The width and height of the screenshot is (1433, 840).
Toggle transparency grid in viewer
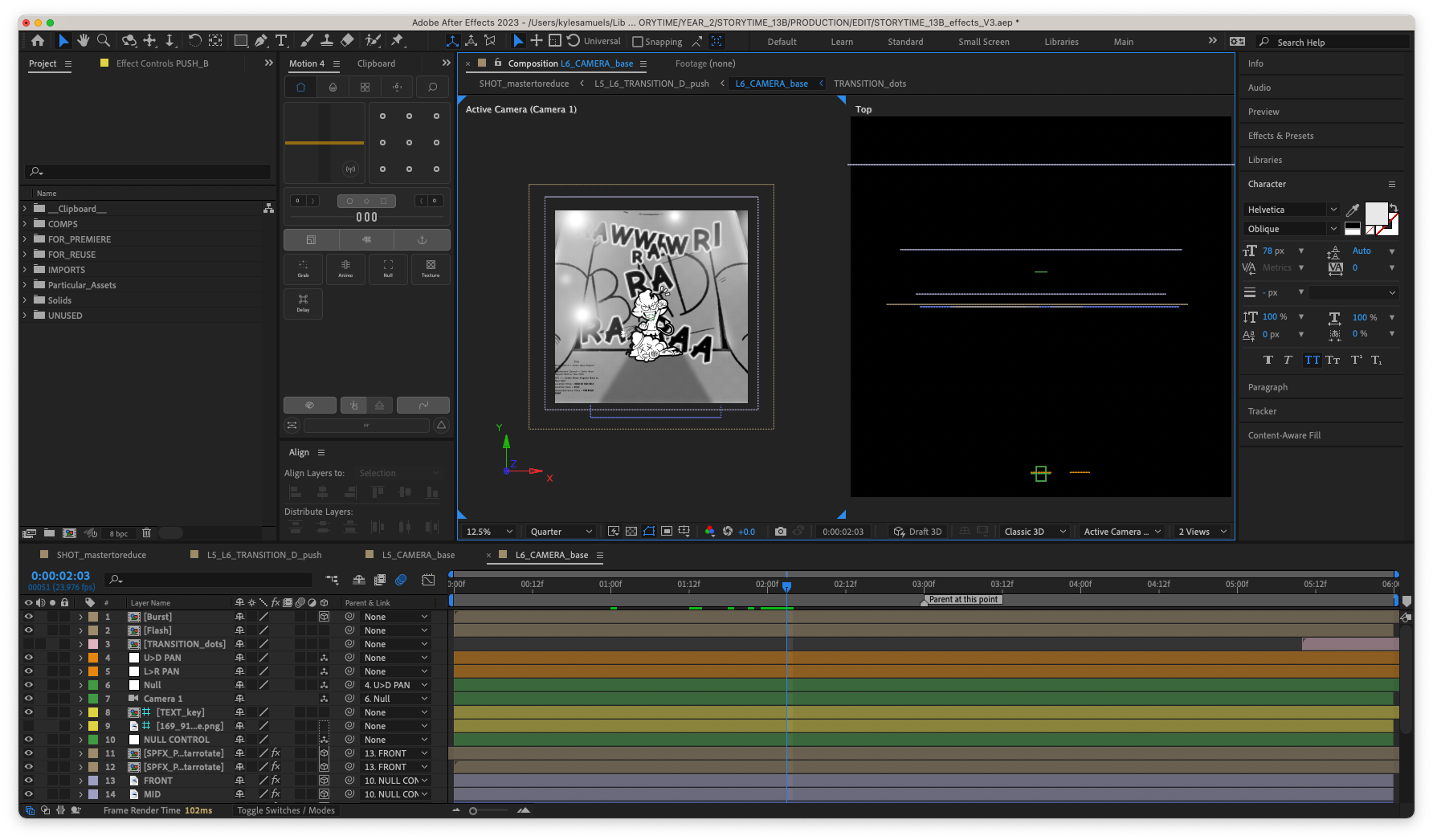pyautogui.click(x=631, y=532)
